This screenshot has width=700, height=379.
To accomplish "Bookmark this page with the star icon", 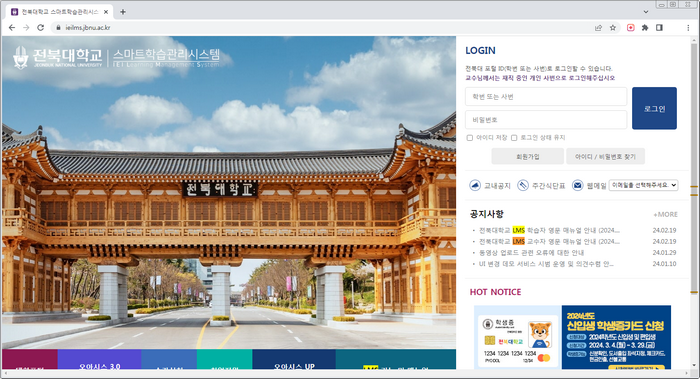I will (x=613, y=28).
